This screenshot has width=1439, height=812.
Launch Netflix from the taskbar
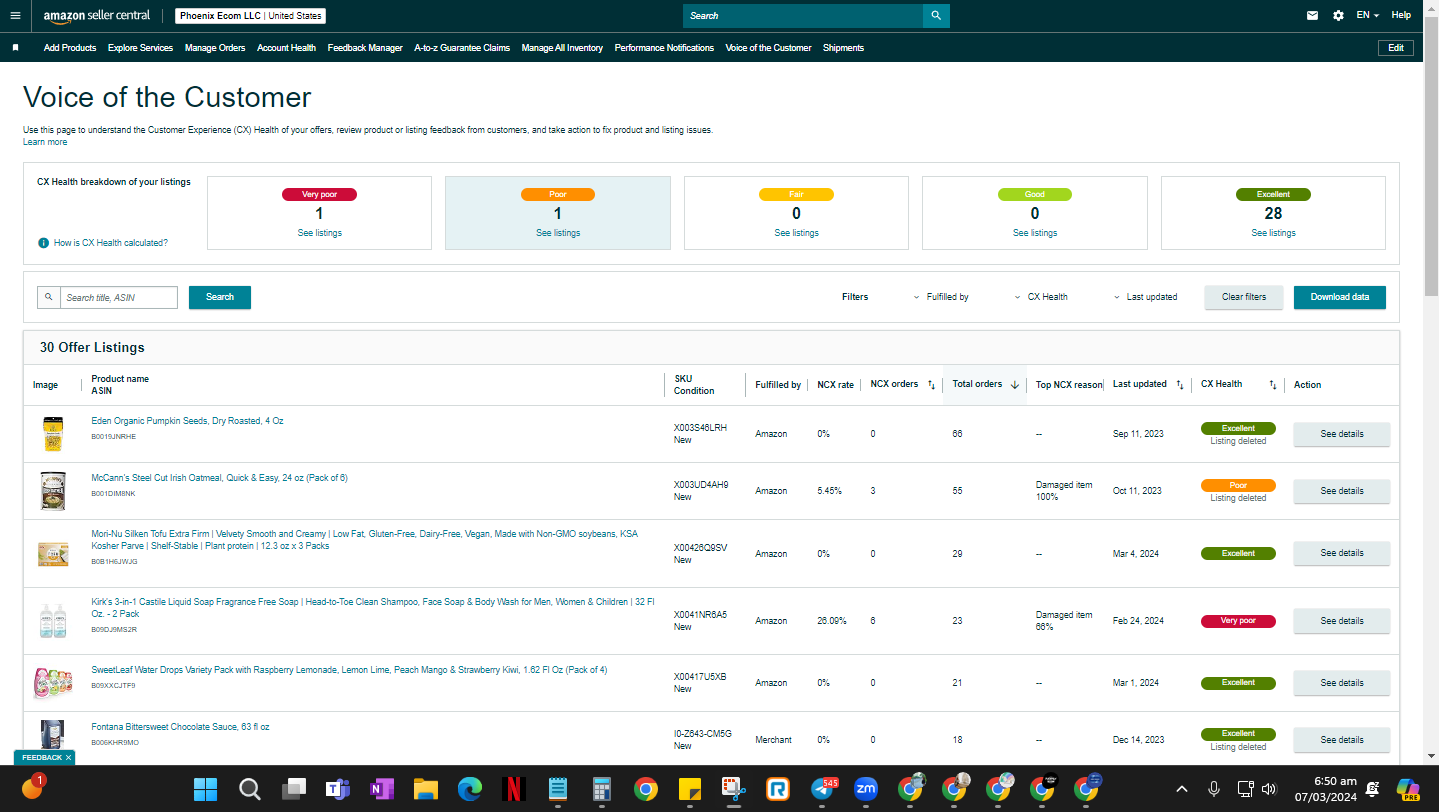tap(514, 789)
